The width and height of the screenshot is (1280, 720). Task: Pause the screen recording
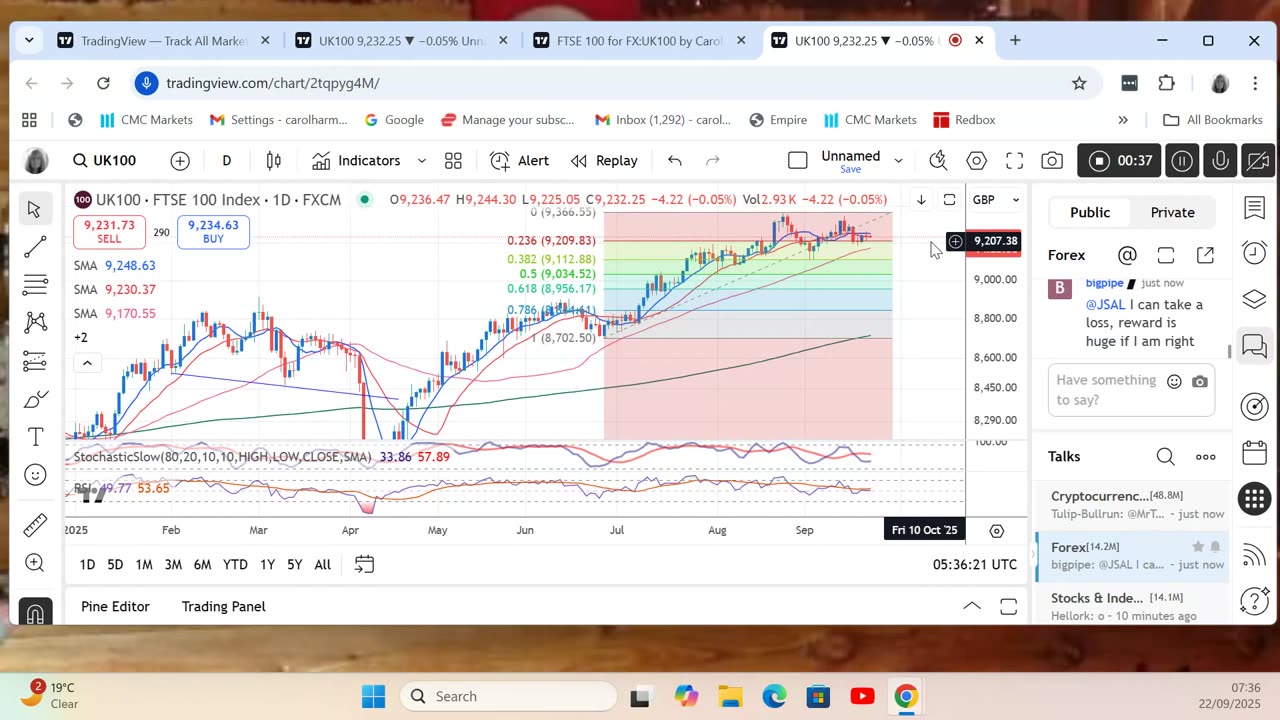coord(1182,161)
